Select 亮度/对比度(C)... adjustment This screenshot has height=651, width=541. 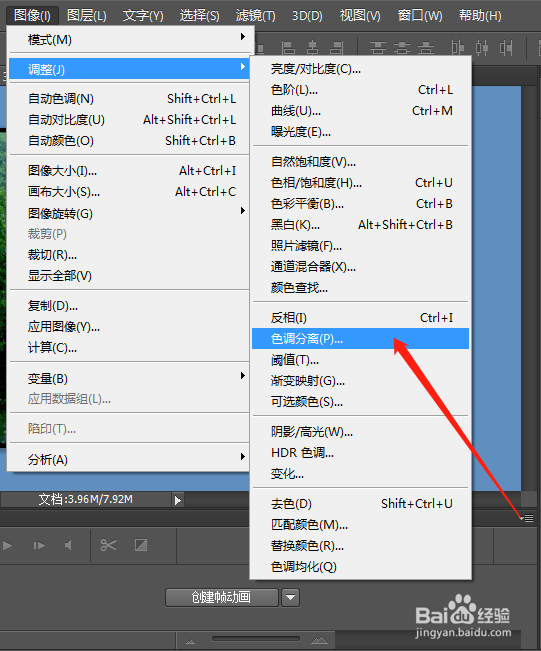pos(360,69)
